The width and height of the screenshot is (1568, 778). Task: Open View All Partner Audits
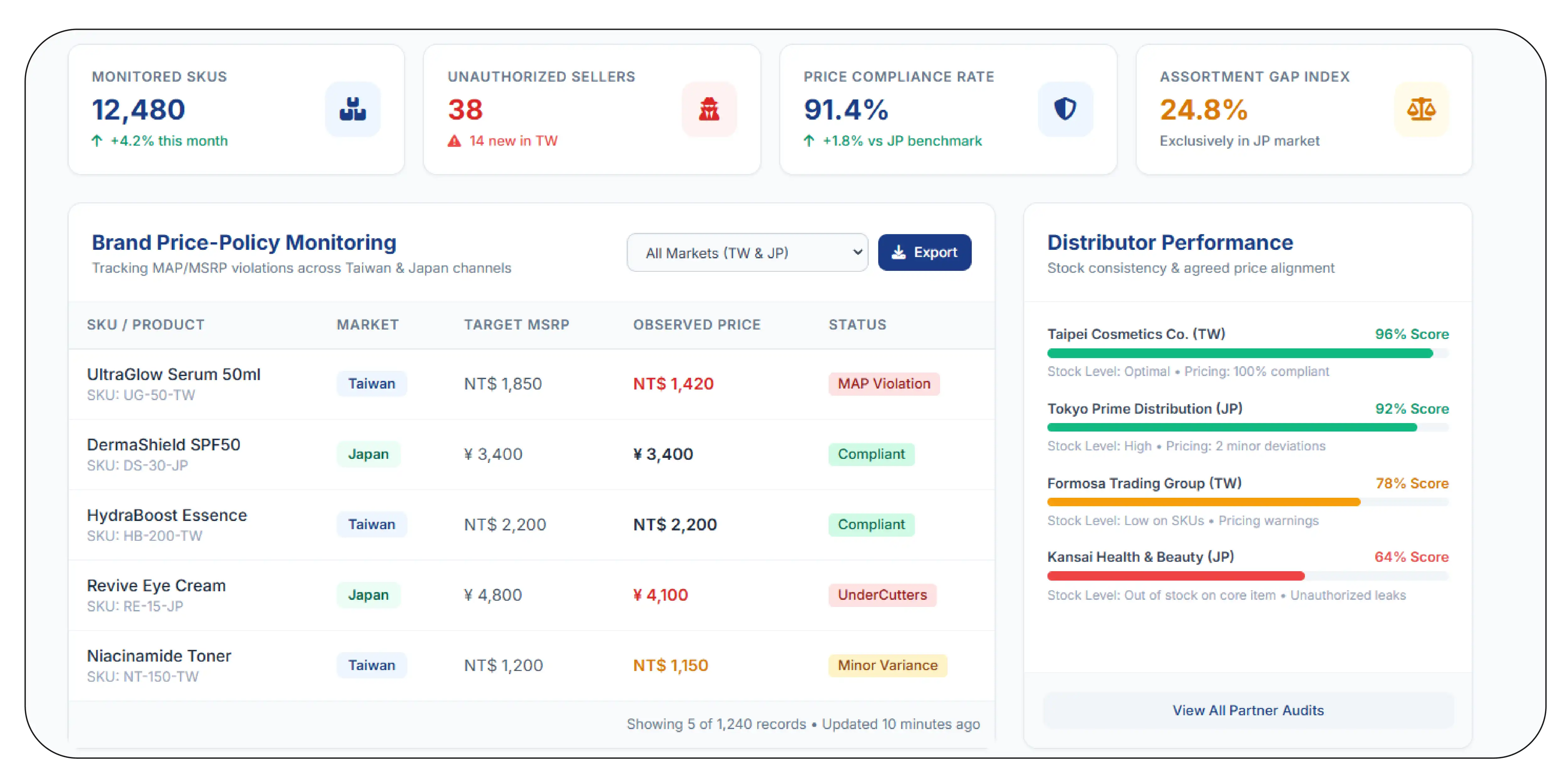[x=1248, y=710]
